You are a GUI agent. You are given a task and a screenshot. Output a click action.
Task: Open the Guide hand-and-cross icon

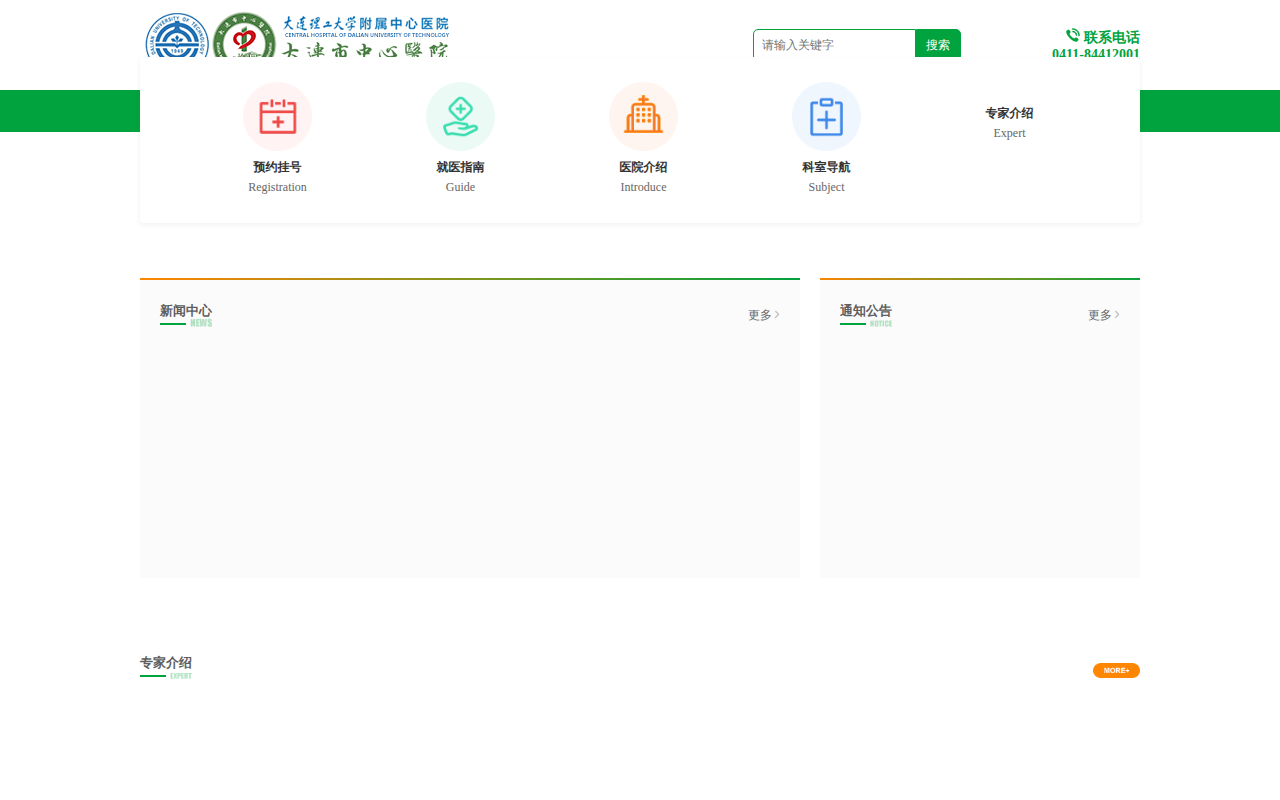point(460,116)
